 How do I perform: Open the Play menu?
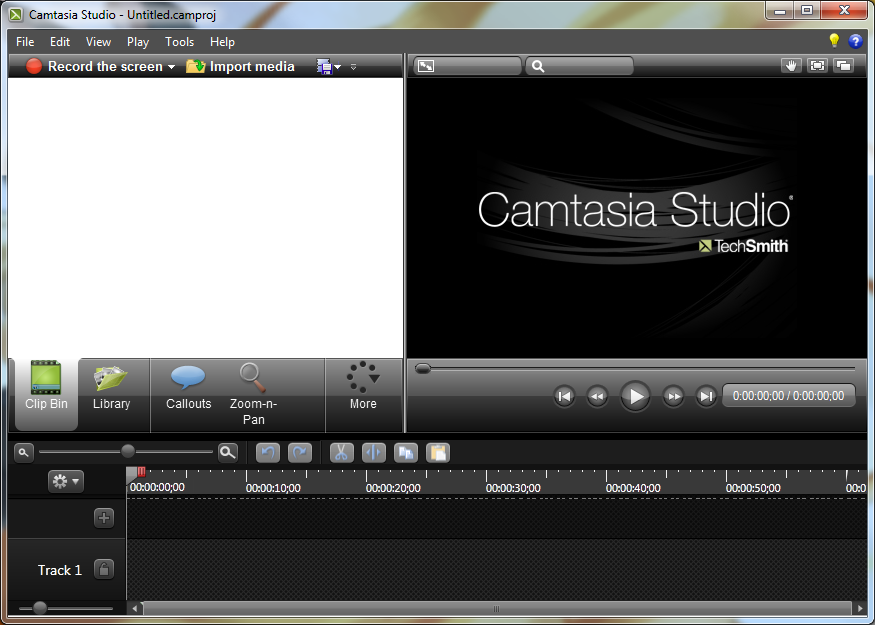(138, 42)
